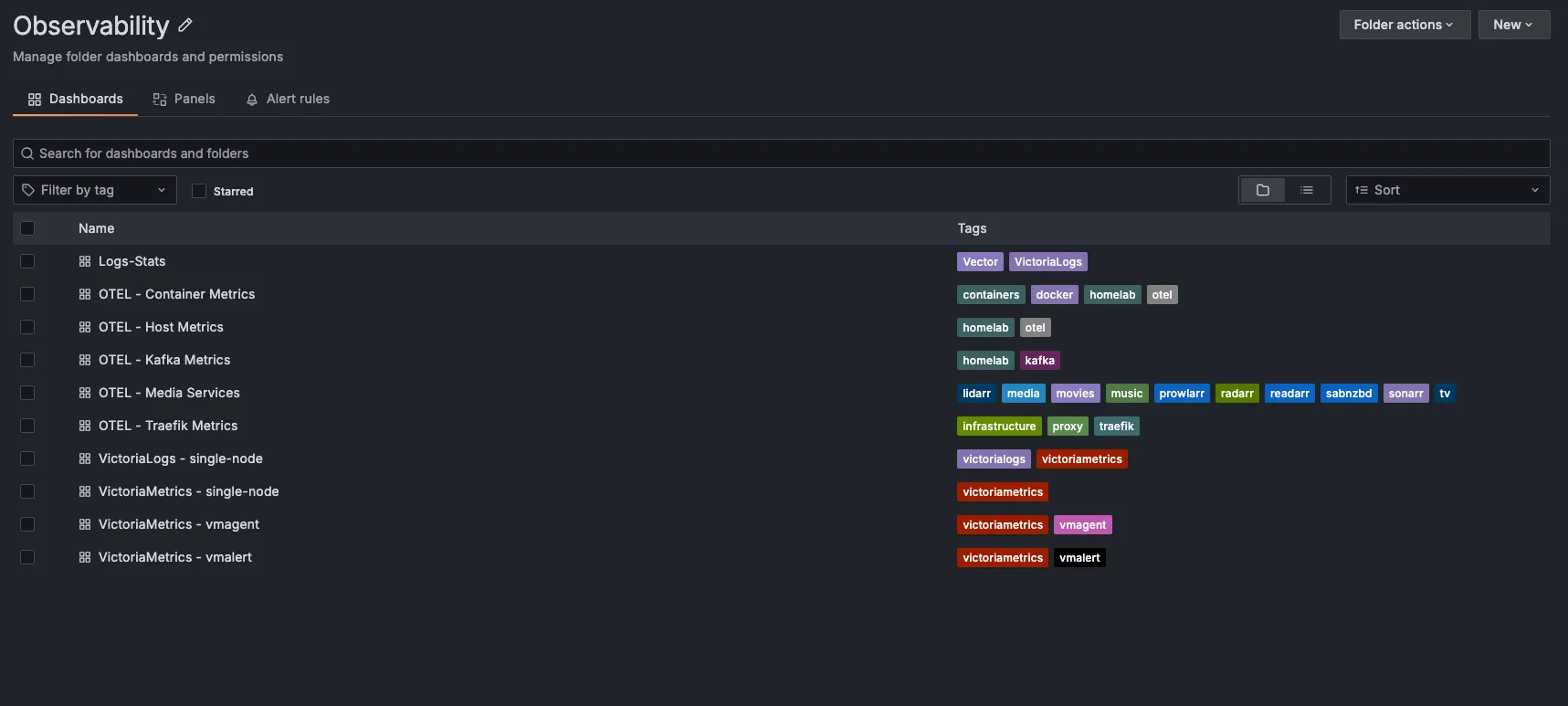Switch to the Panels tab

tap(184, 99)
